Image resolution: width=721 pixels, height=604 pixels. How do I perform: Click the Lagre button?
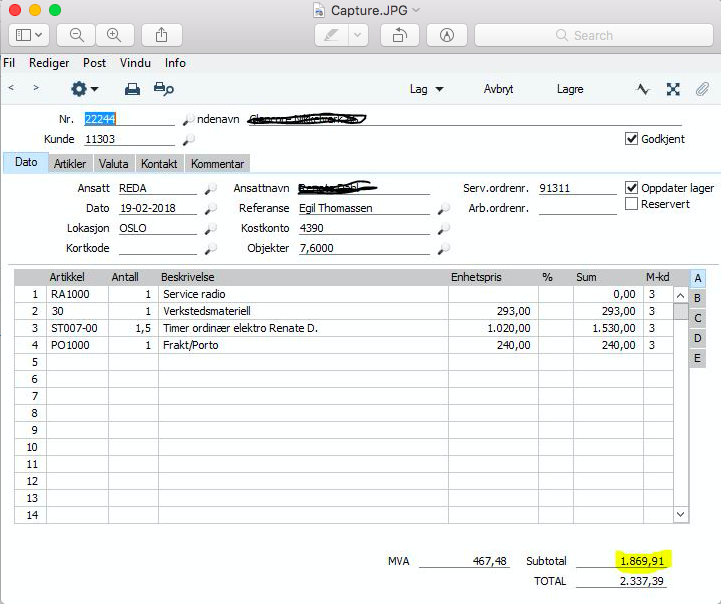pos(570,89)
